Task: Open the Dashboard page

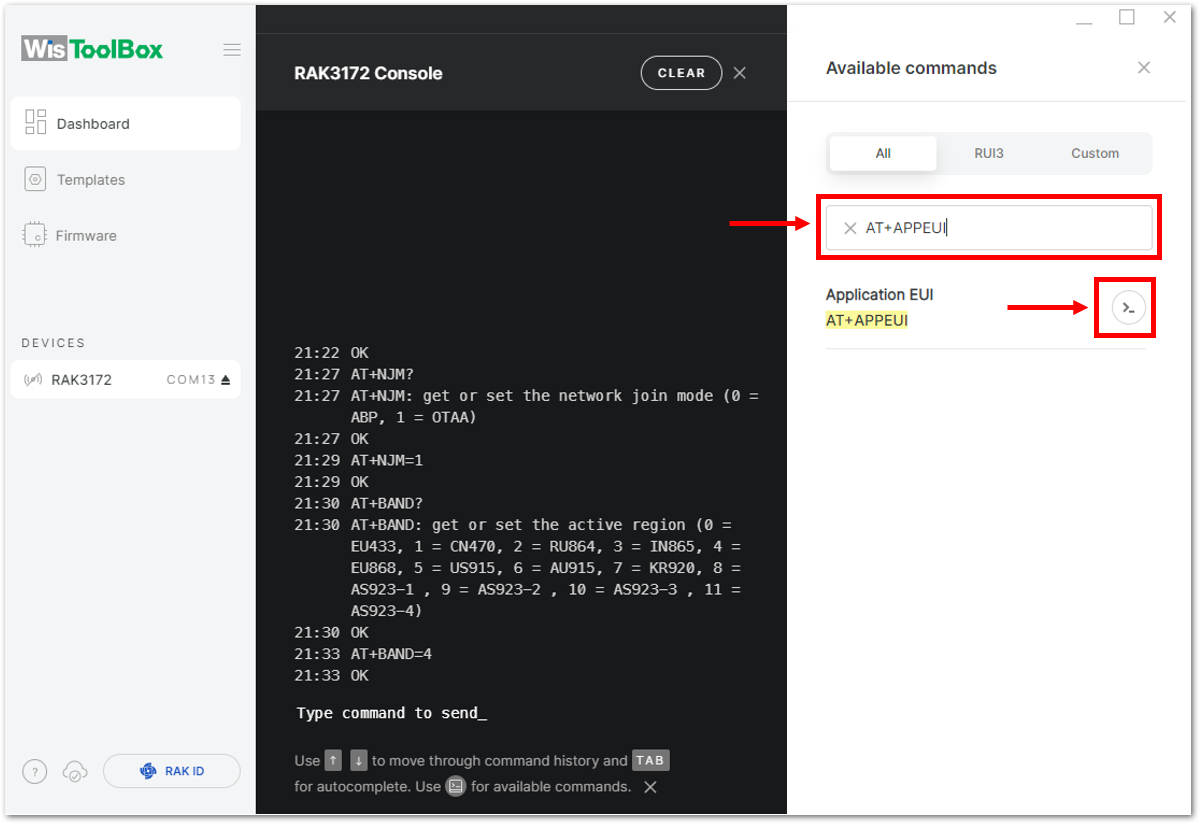Action: (x=126, y=124)
